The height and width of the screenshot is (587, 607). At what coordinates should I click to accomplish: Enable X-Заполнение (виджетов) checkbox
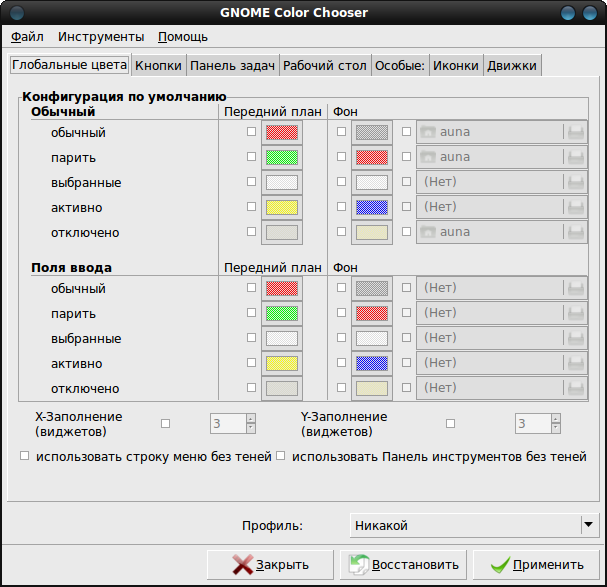[165, 424]
